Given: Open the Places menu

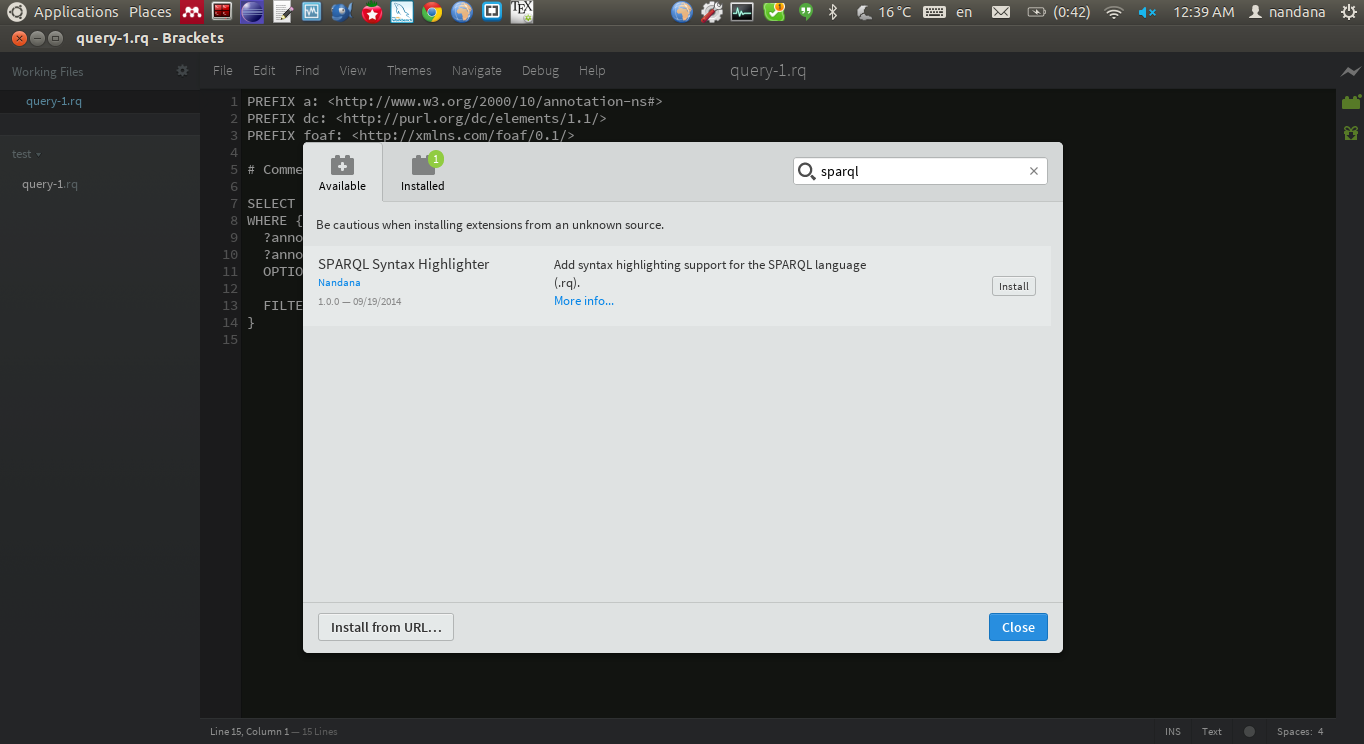Looking at the screenshot, I should tap(150, 12).
